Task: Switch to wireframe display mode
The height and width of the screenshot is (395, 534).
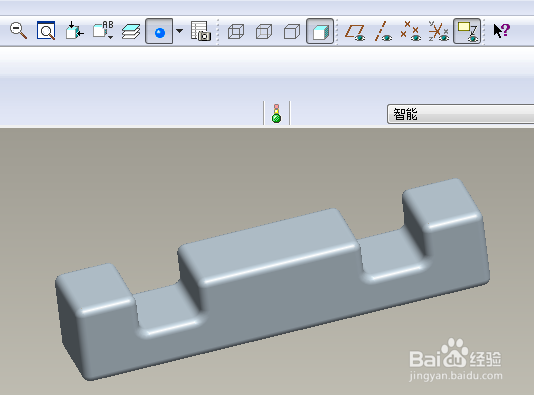Action: tap(236, 32)
